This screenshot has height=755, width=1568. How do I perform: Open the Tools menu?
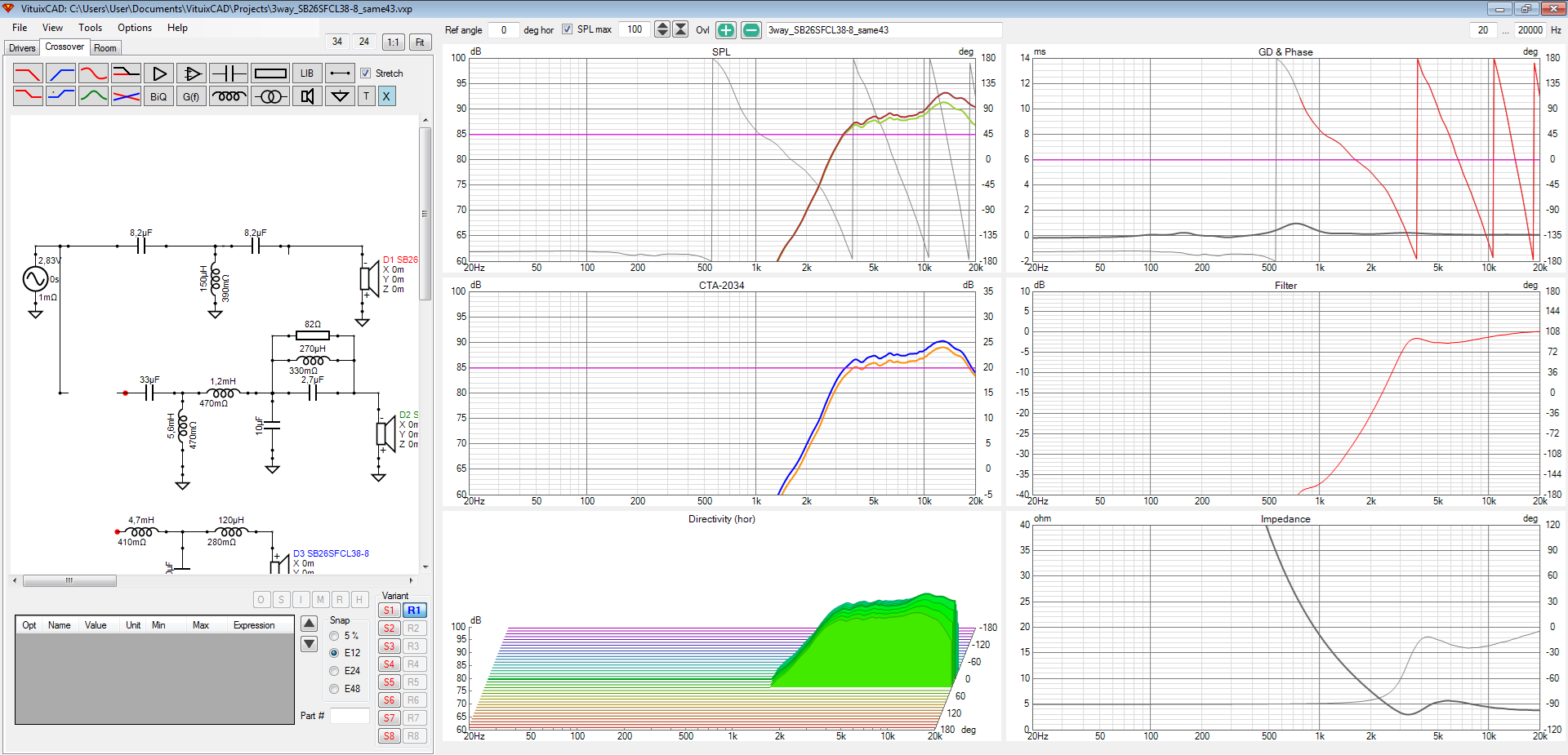pyautogui.click(x=90, y=28)
